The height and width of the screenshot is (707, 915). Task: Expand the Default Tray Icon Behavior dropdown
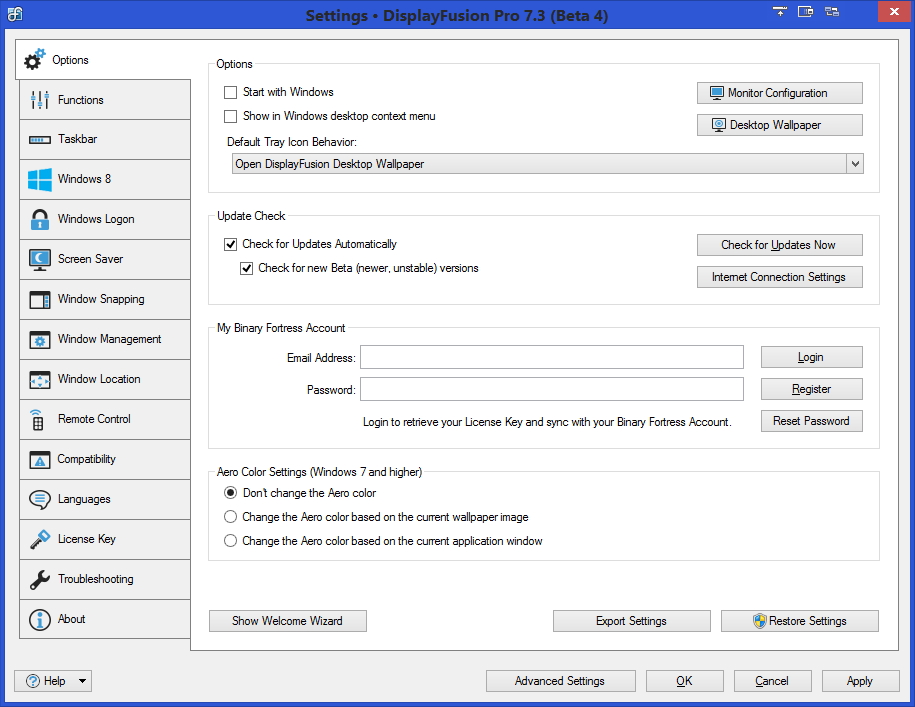click(853, 164)
